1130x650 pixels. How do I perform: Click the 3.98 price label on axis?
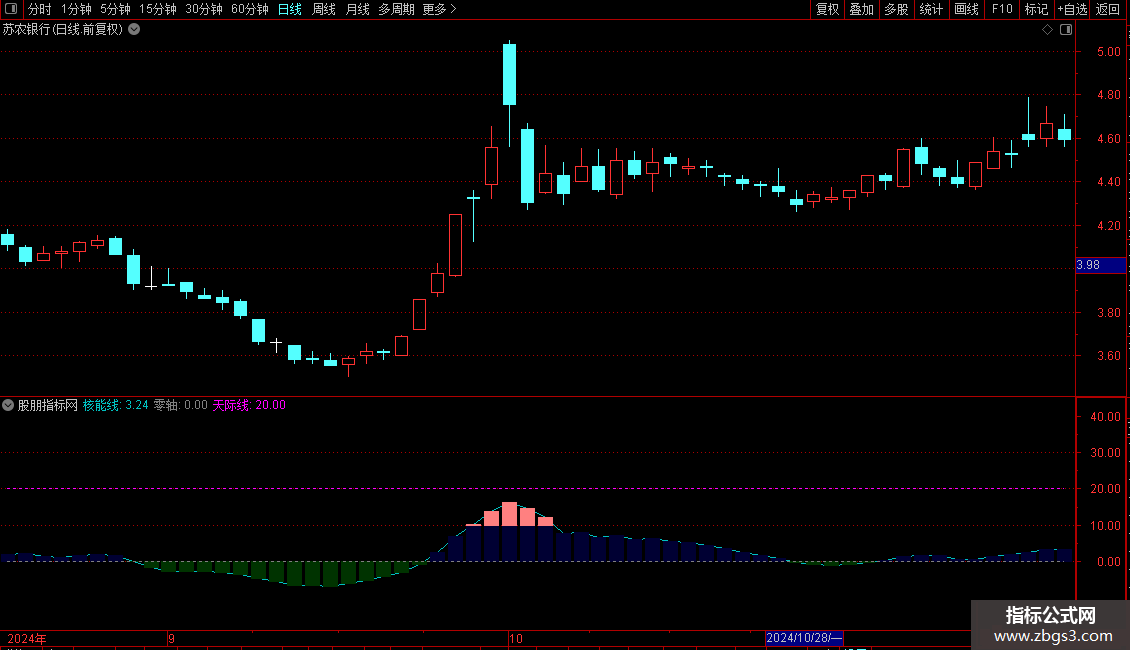[1100, 265]
